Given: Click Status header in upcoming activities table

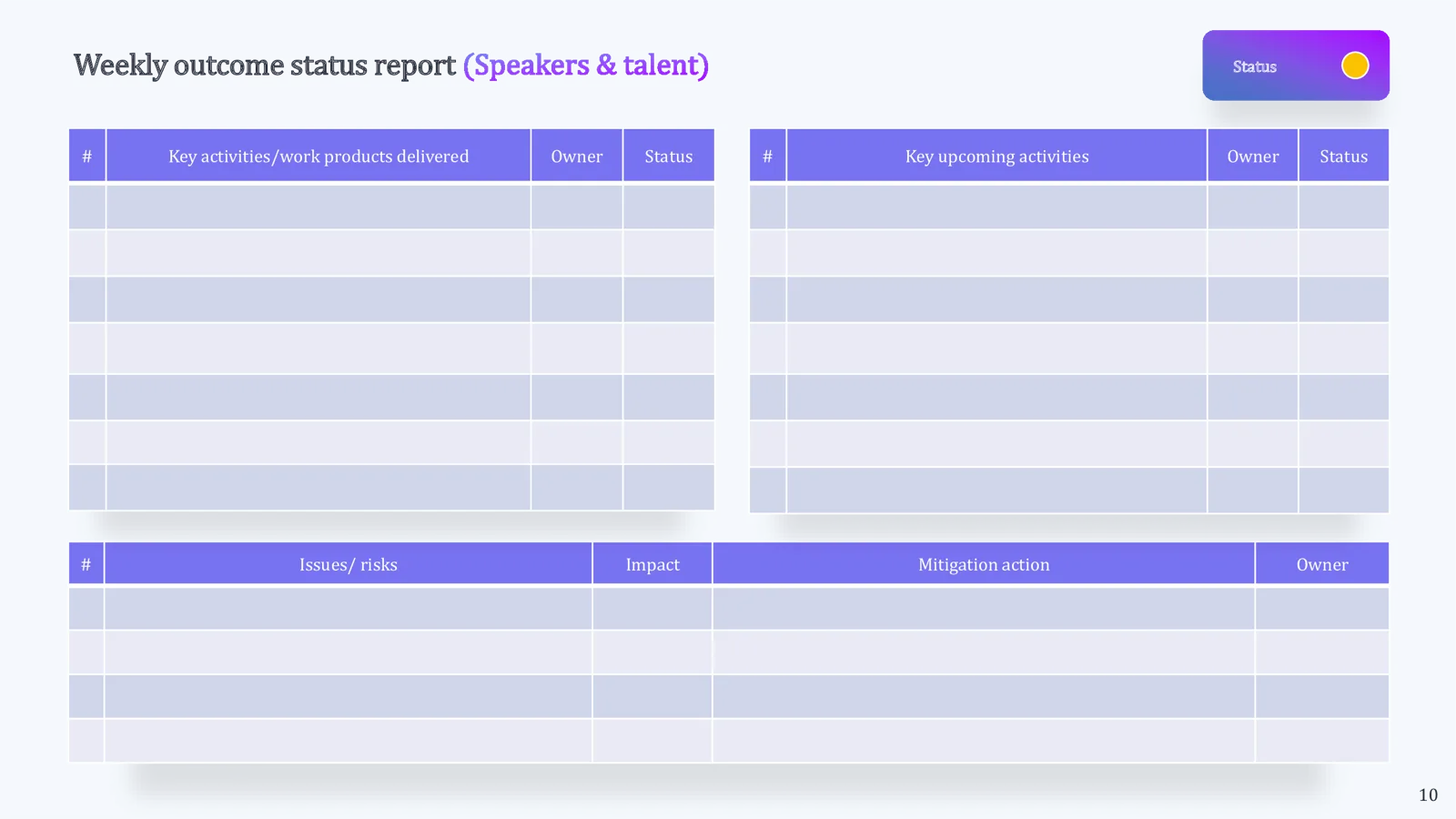Looking at the screenshot, I should (1344, 156).
